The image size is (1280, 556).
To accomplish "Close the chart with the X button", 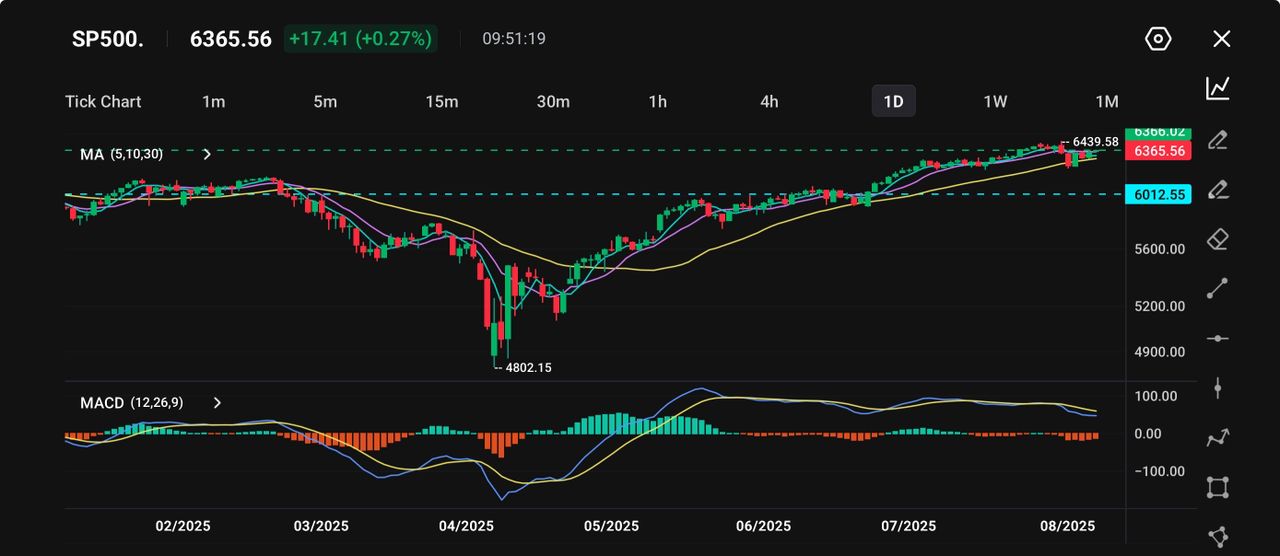I will coord(1221,39).
